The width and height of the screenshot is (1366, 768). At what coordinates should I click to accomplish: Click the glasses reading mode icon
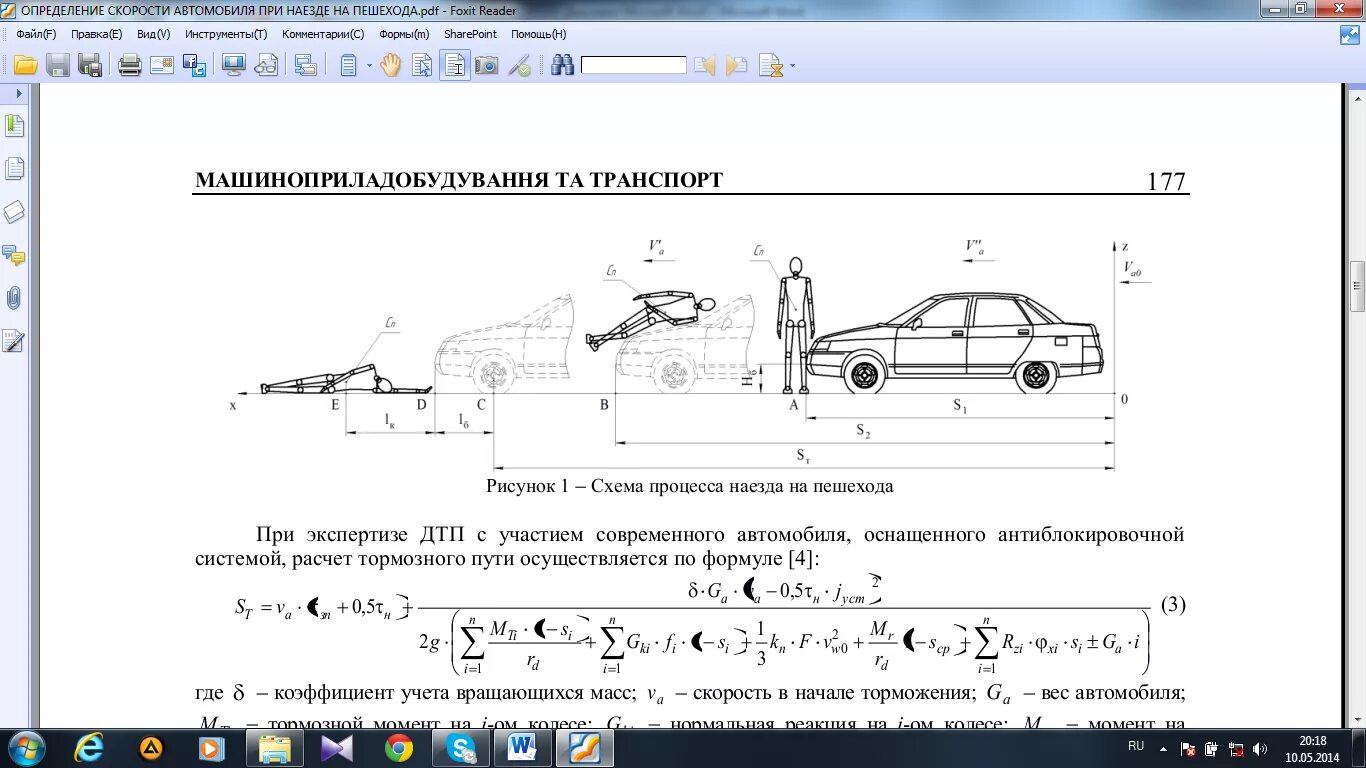pos(266,66)
